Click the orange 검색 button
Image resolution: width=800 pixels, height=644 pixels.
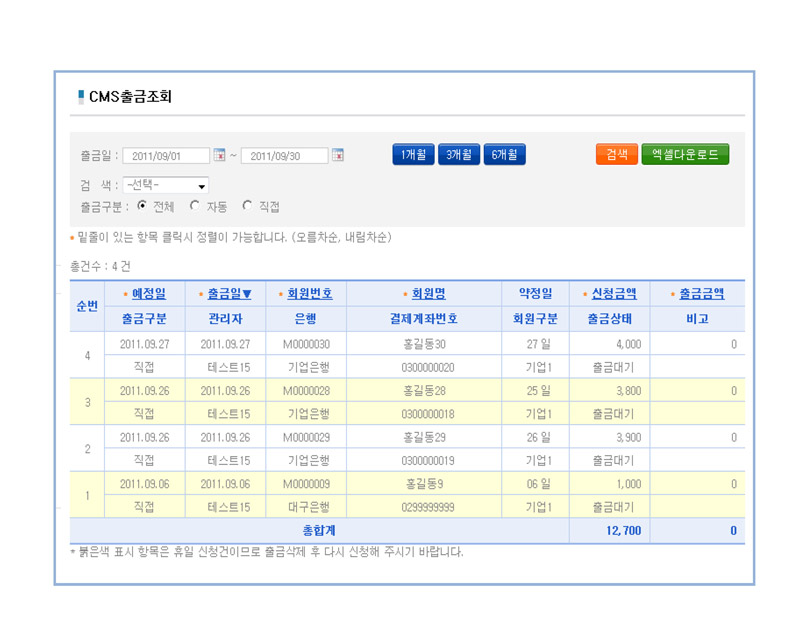coord(617,154)
